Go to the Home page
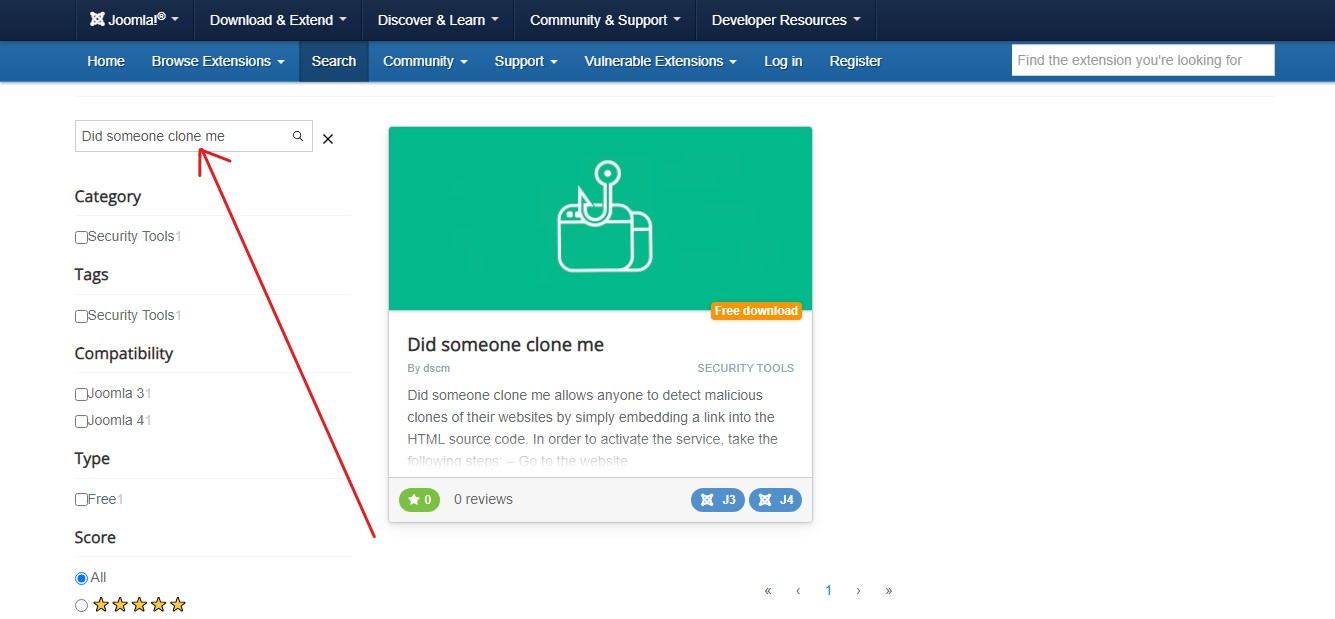 point(106,61)
